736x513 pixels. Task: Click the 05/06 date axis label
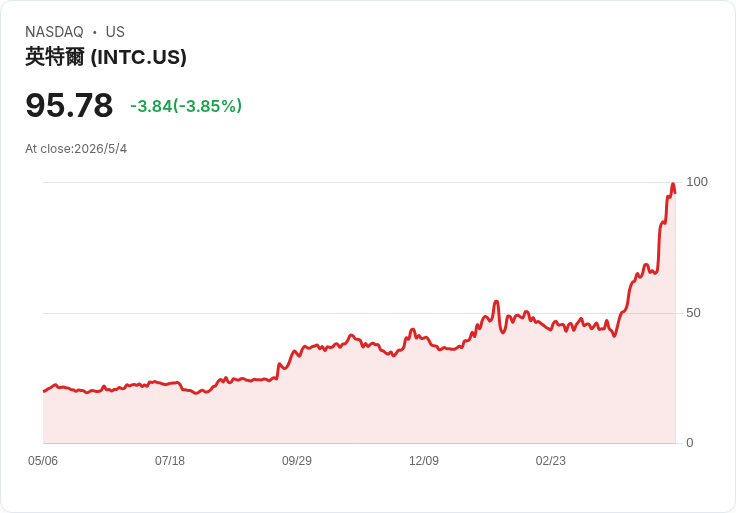[x=43, y=460]
